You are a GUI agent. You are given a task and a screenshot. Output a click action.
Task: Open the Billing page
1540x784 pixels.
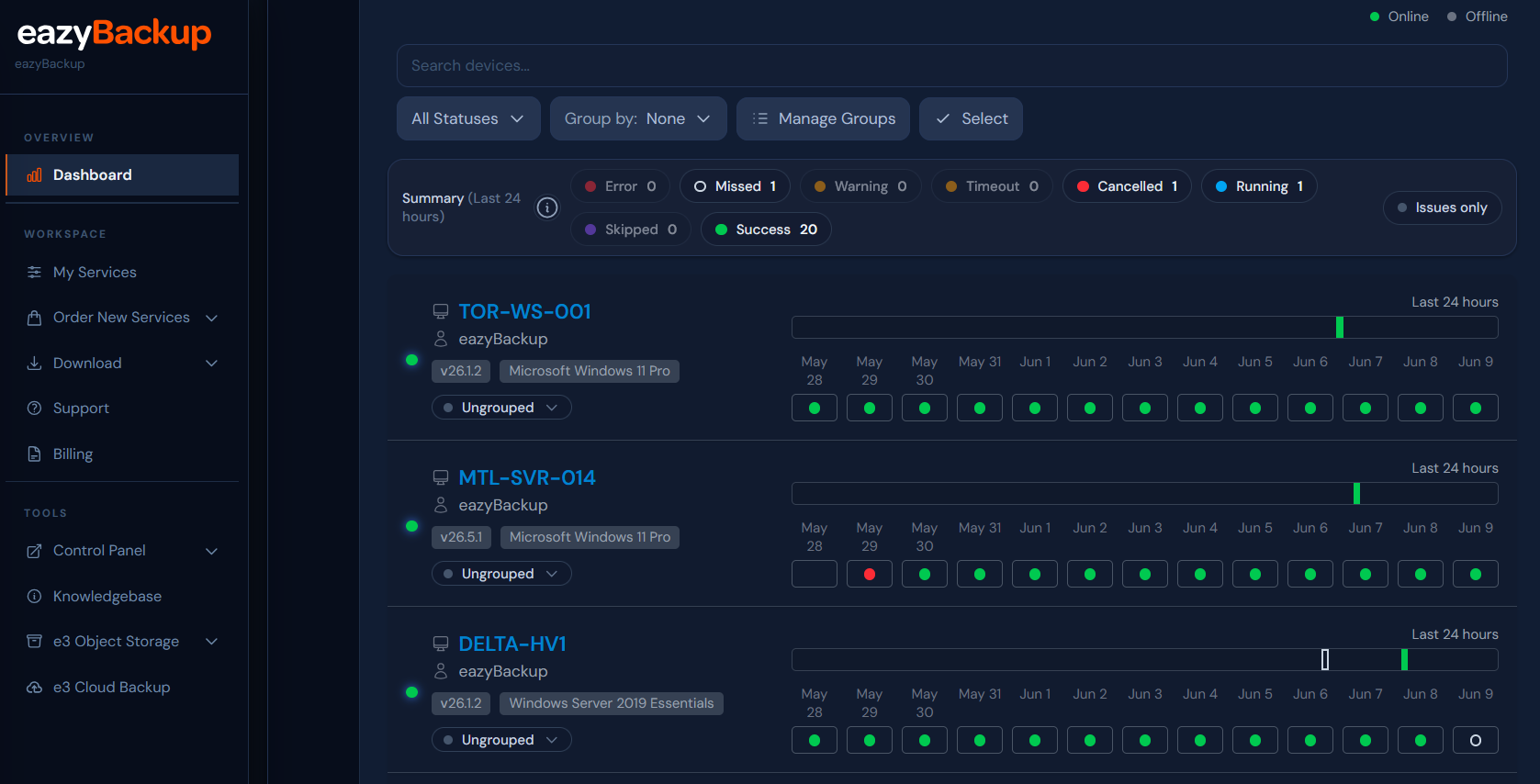pos(122,454)
